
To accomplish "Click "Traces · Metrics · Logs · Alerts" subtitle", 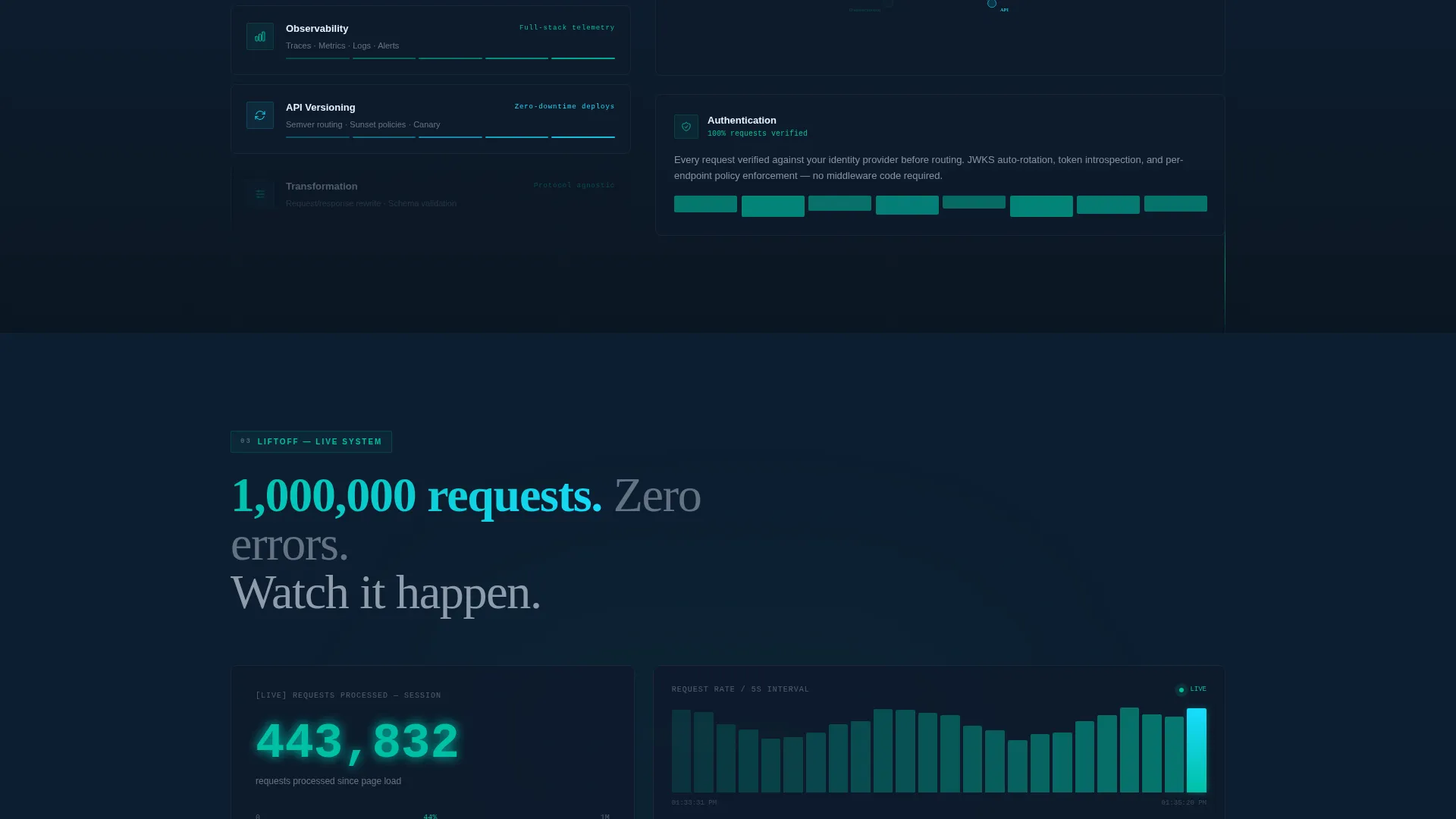I will (x=343, y=45).
